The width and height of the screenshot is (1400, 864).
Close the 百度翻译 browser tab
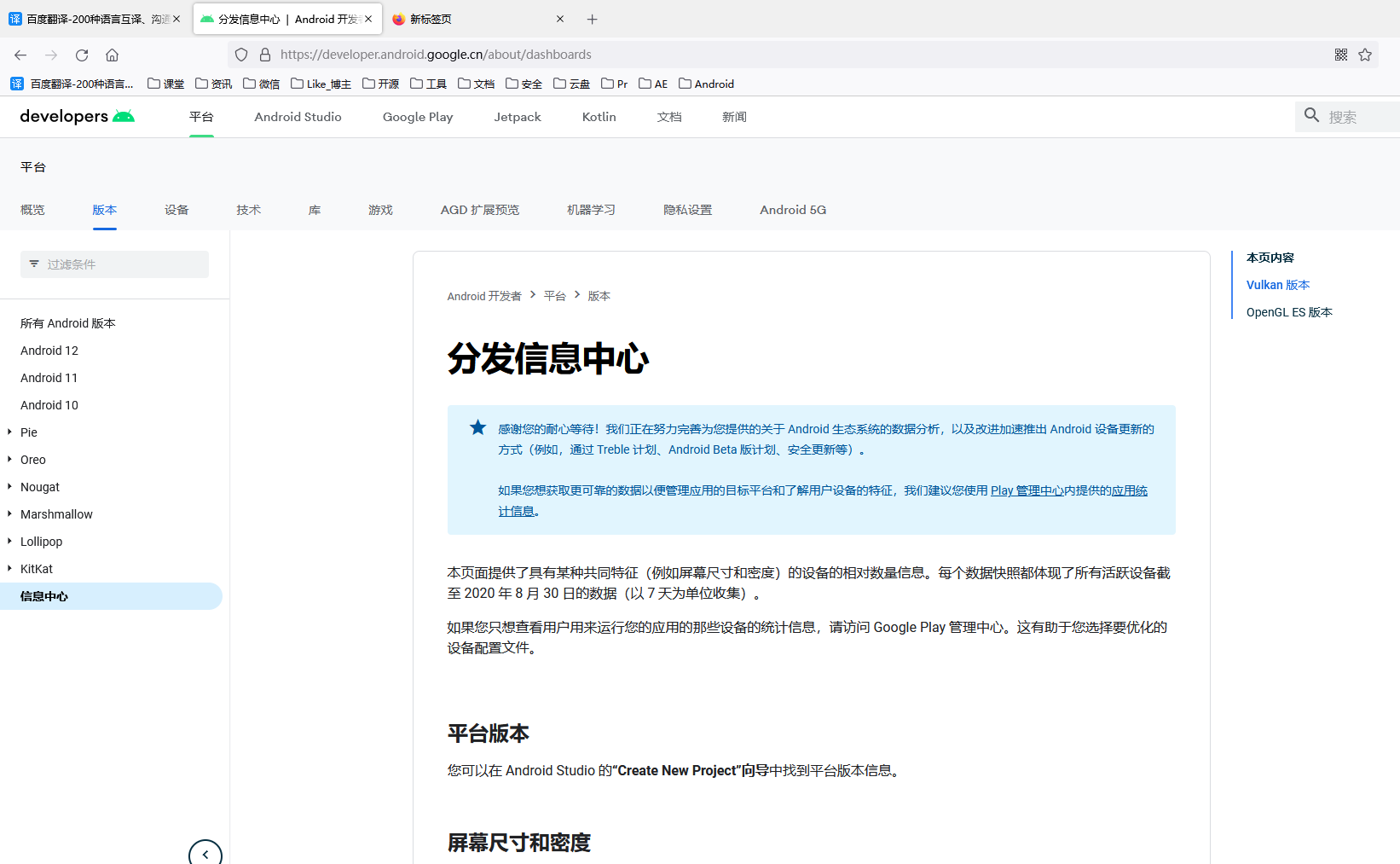(x=176, y=19)
